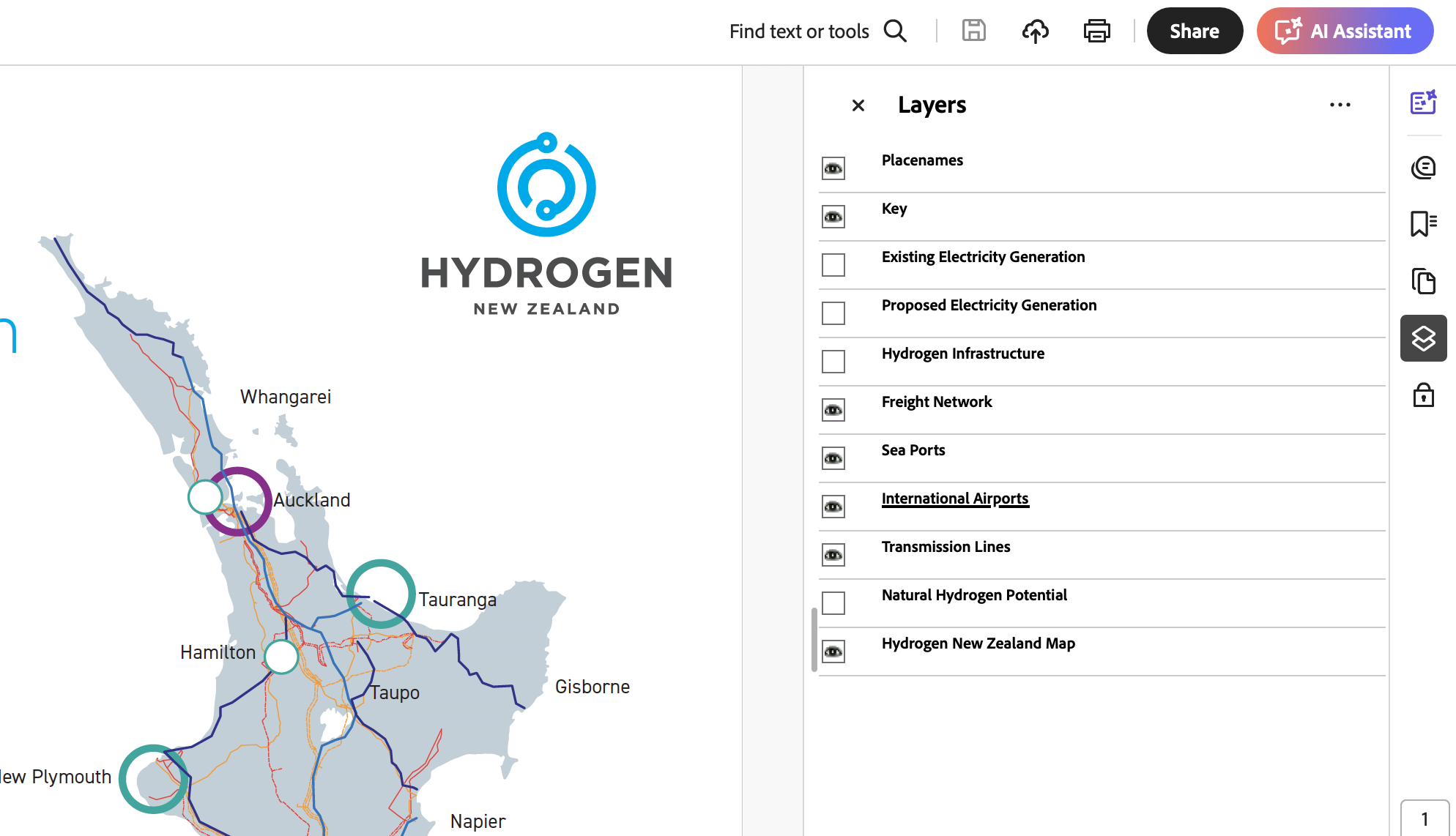Hide the Transmission Lines layer

(x=833, y=555)
